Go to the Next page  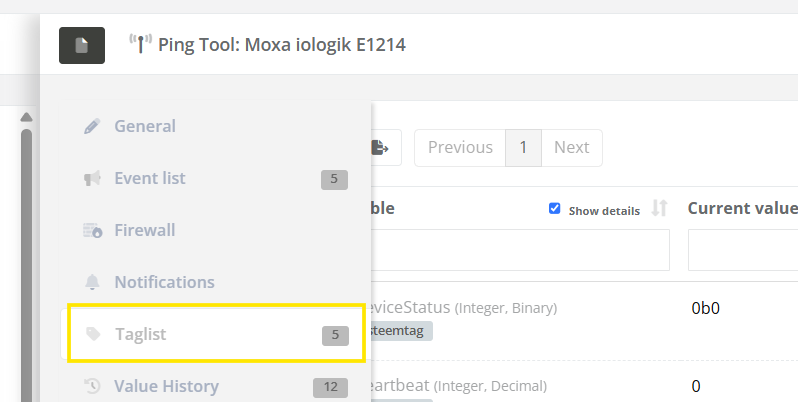pos(571,148)
